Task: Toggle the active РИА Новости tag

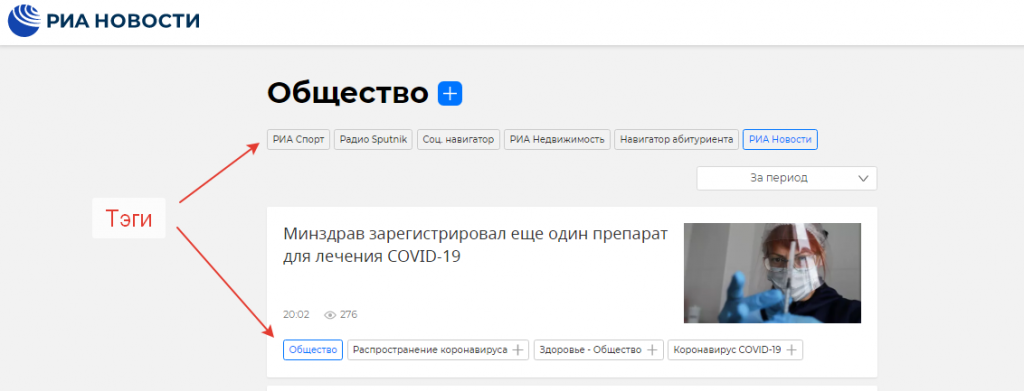Action: (780, 140)
